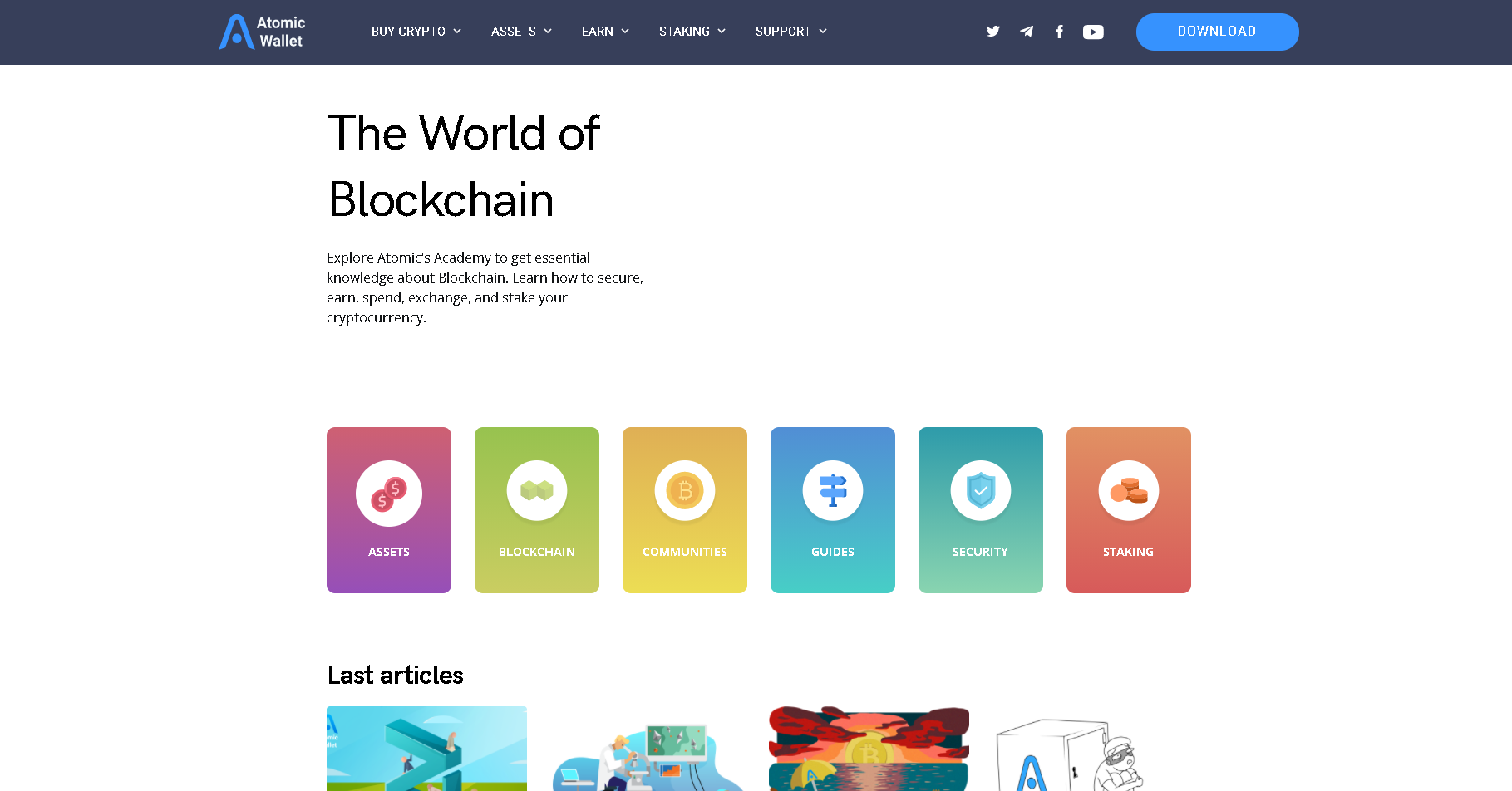Open the article with bitcoin sunset thumbnail
This screenshot has width=1512, height=791.
click(x=869, y=749)
